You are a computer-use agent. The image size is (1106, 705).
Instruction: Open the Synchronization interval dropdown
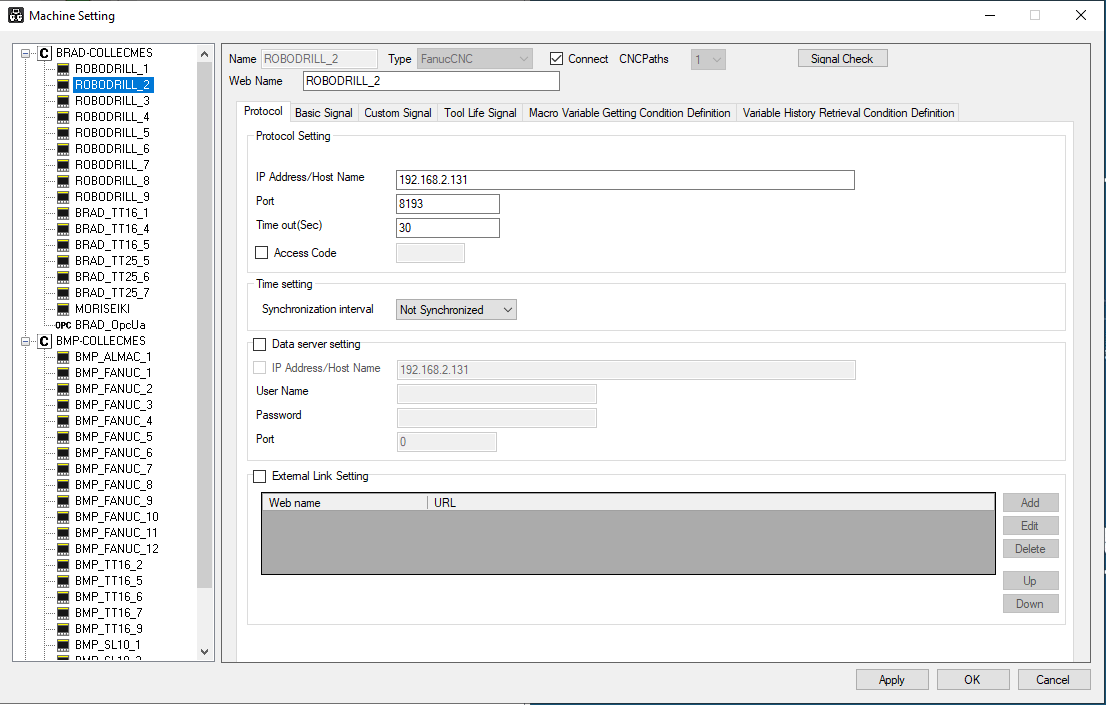tap(456, 310)
